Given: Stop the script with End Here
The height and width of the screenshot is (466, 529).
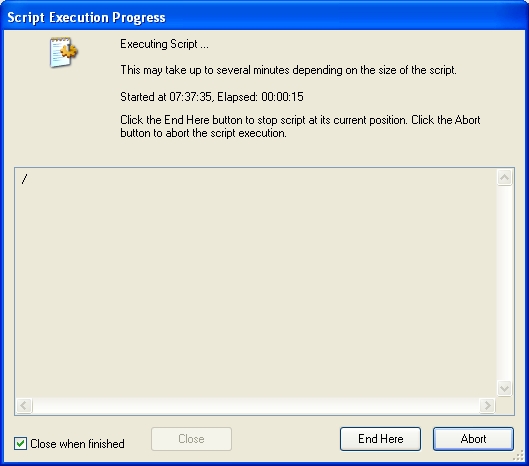Looking at the screenshot, I should click(x=380, y=439).
